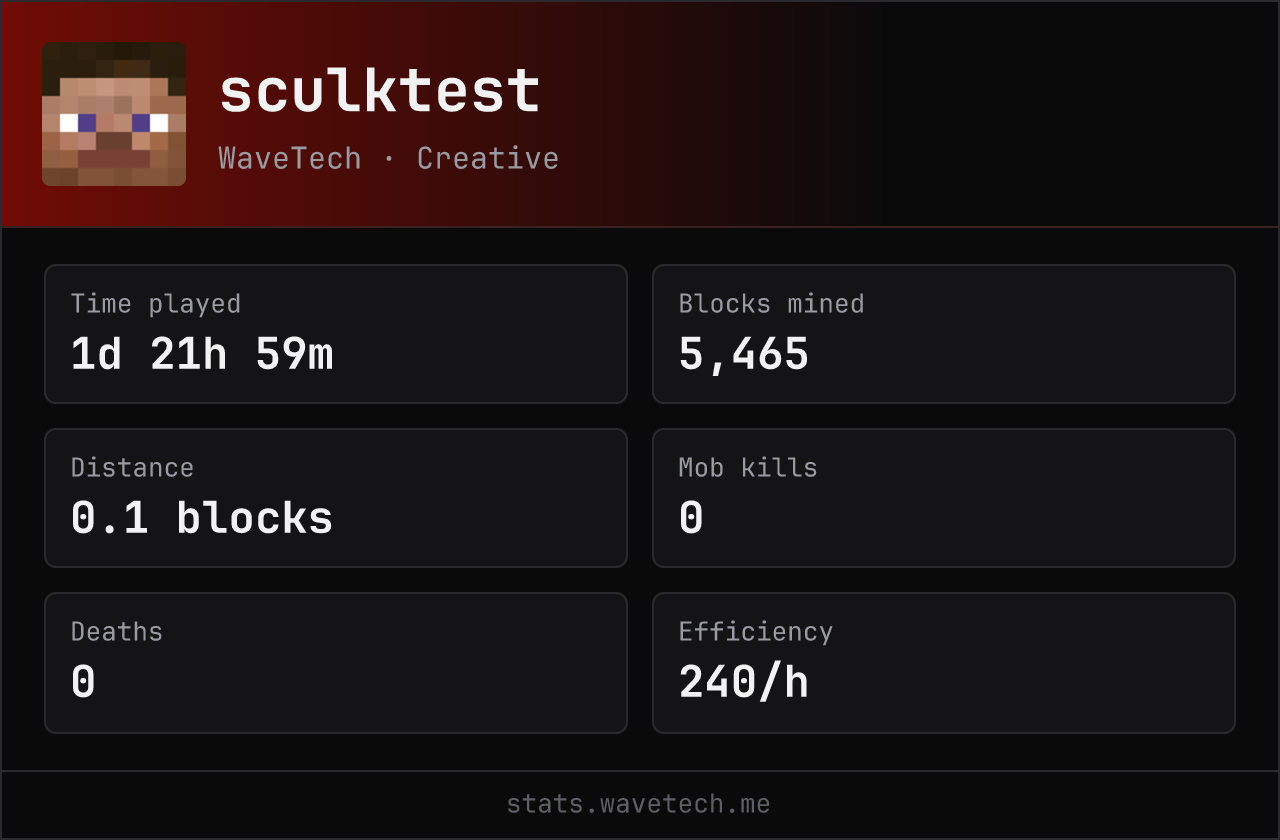Image resolution: width=1280 pixels, height=840 pixels.
Task: Click the sculktest player avatar head
Action: [114, 114]
